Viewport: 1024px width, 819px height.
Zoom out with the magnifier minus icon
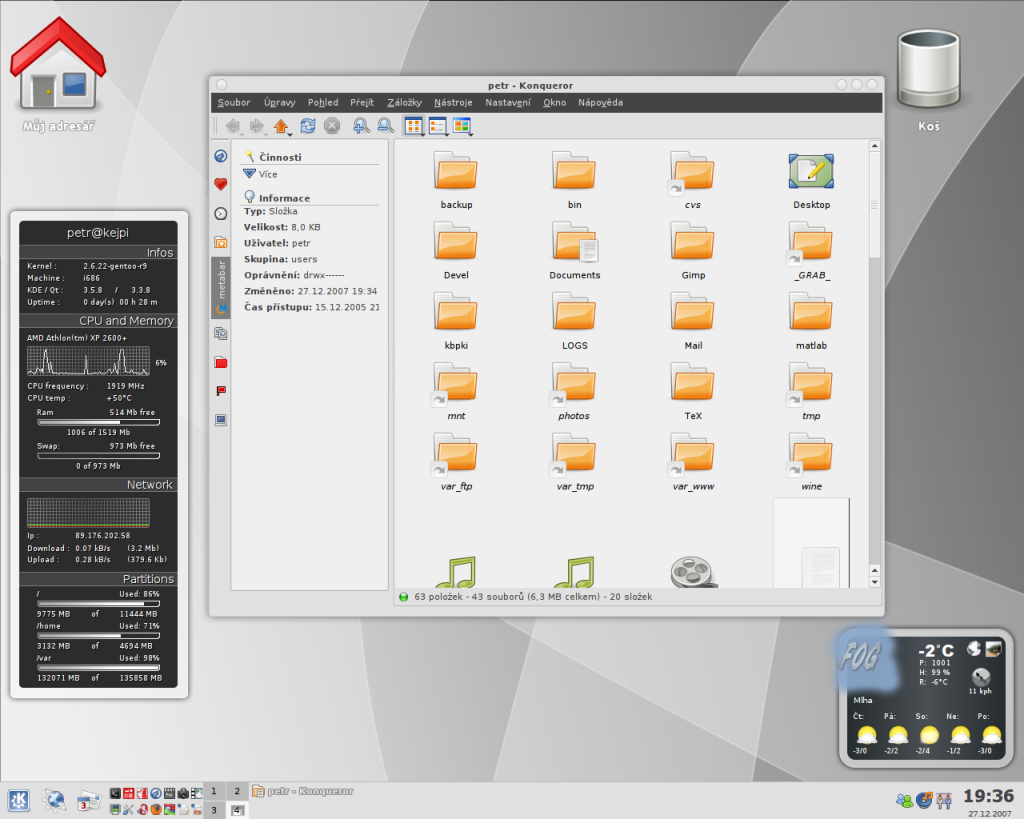(385, 125)
